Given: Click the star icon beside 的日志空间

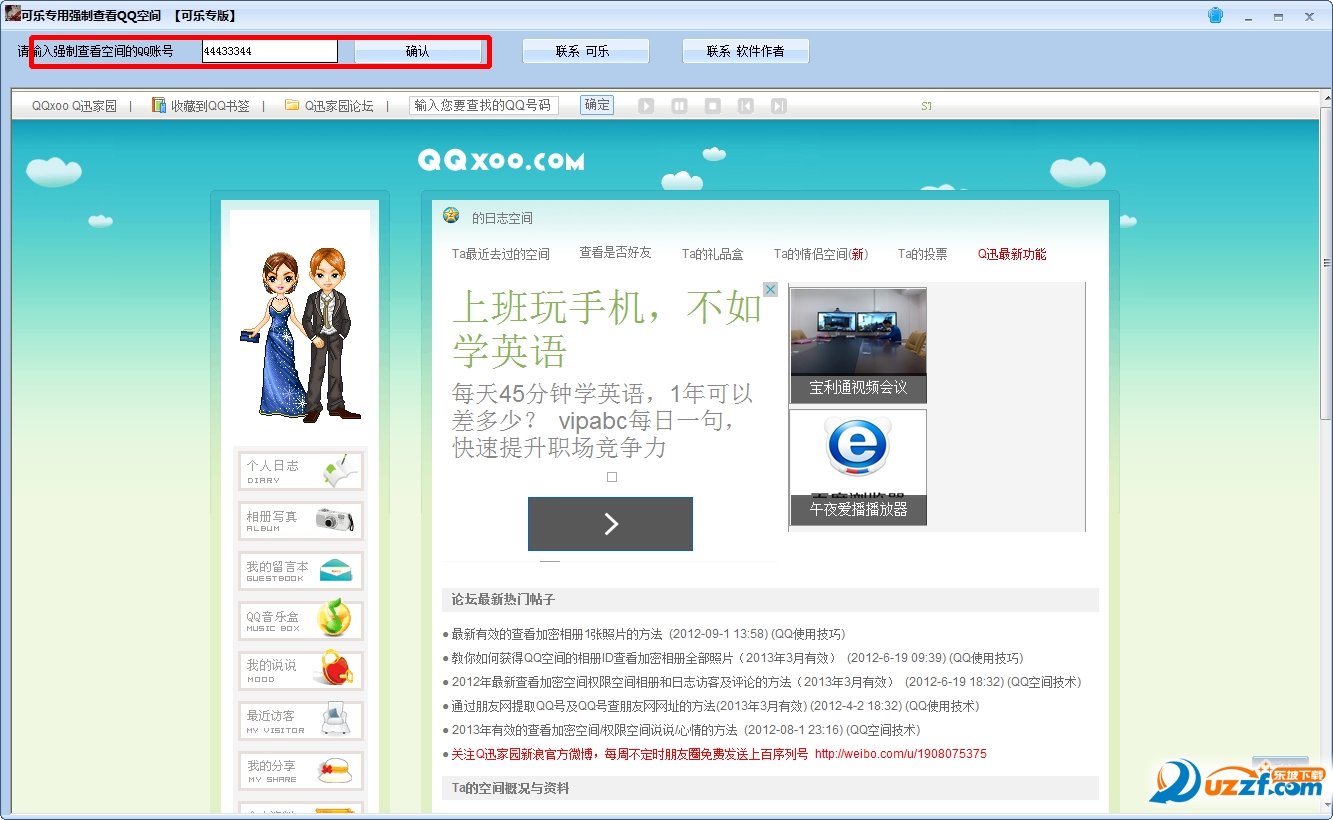Looking at the screenshot, I should [x=451, y=215].
